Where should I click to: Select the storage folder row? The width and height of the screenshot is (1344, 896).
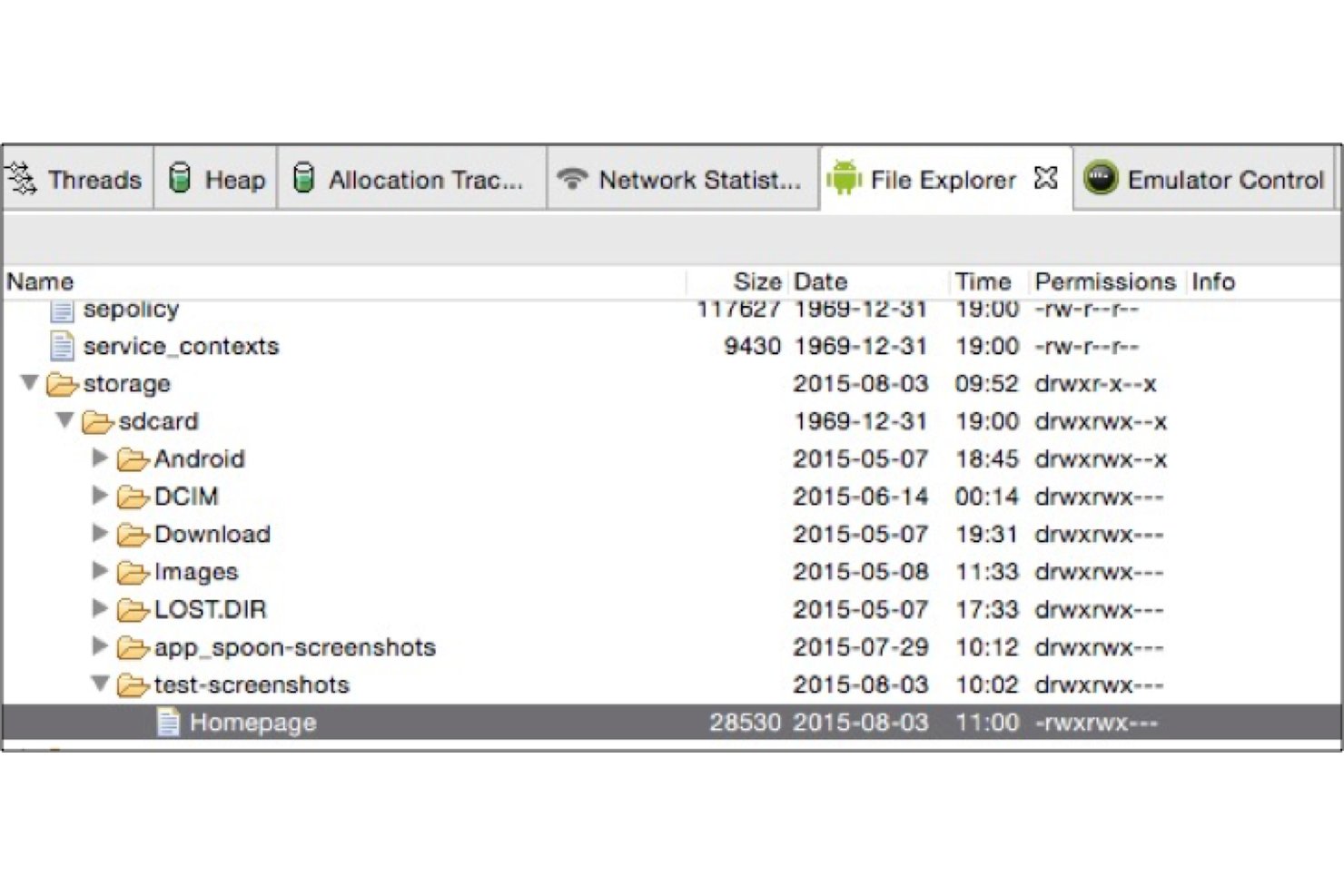672,383
